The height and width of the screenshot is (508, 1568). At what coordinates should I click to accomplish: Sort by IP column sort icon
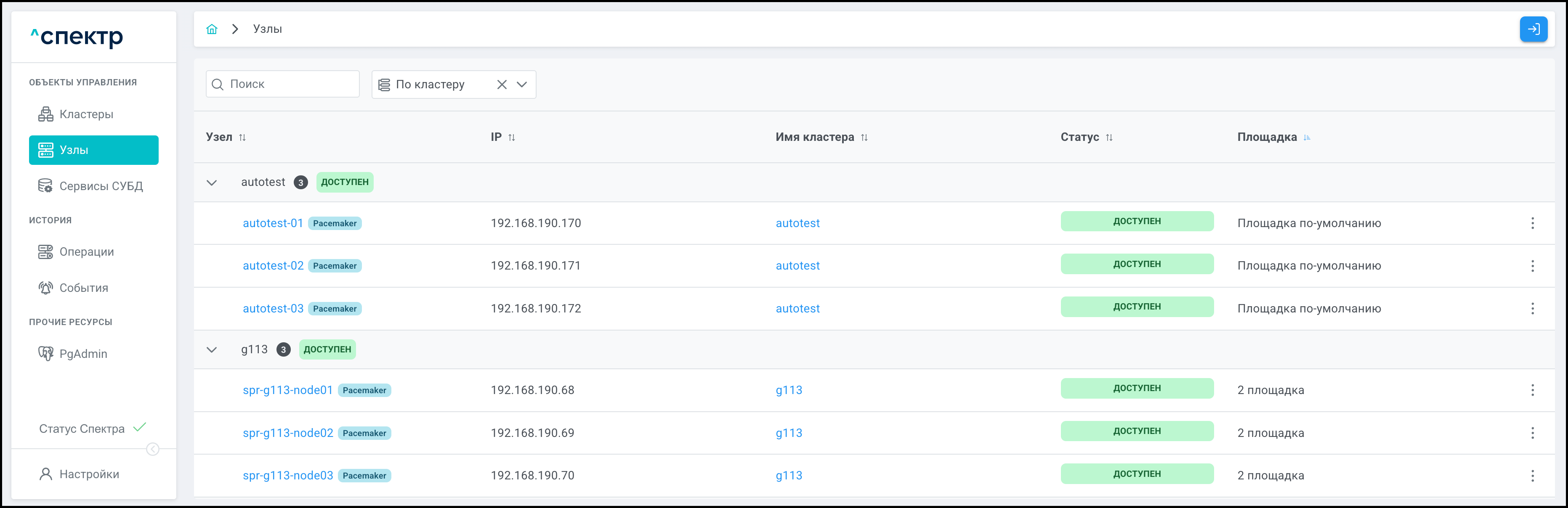click(x=511, y=138)
